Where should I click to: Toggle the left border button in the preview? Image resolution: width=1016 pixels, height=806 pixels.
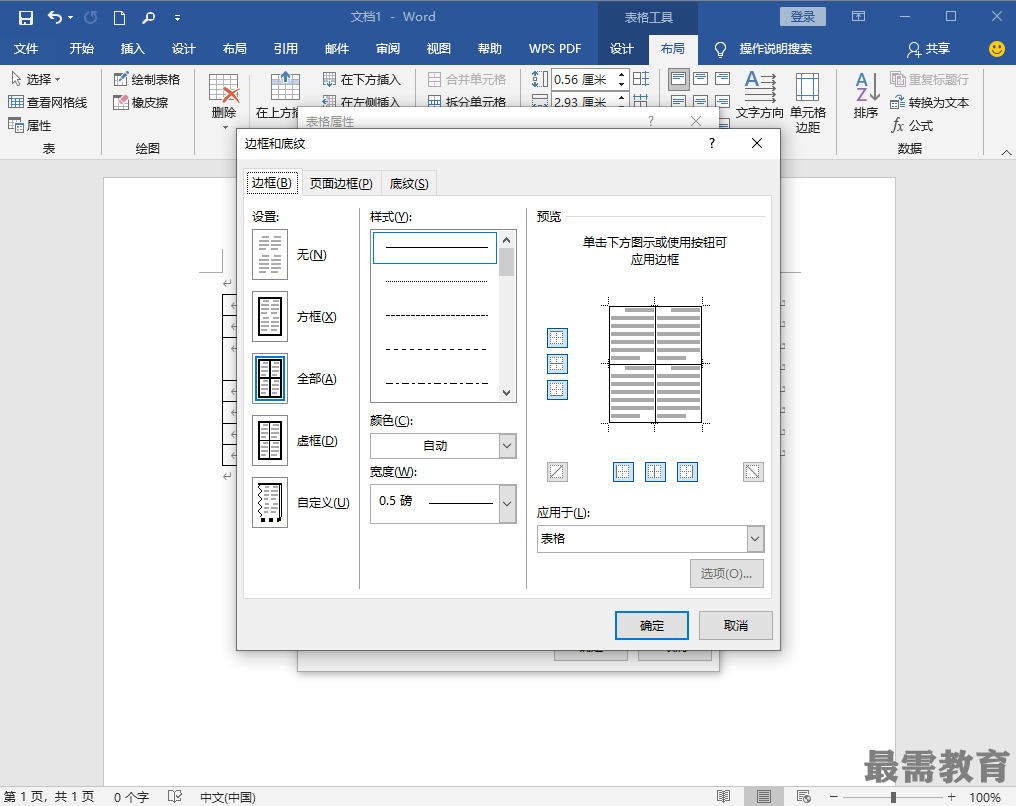coord(623,472)
